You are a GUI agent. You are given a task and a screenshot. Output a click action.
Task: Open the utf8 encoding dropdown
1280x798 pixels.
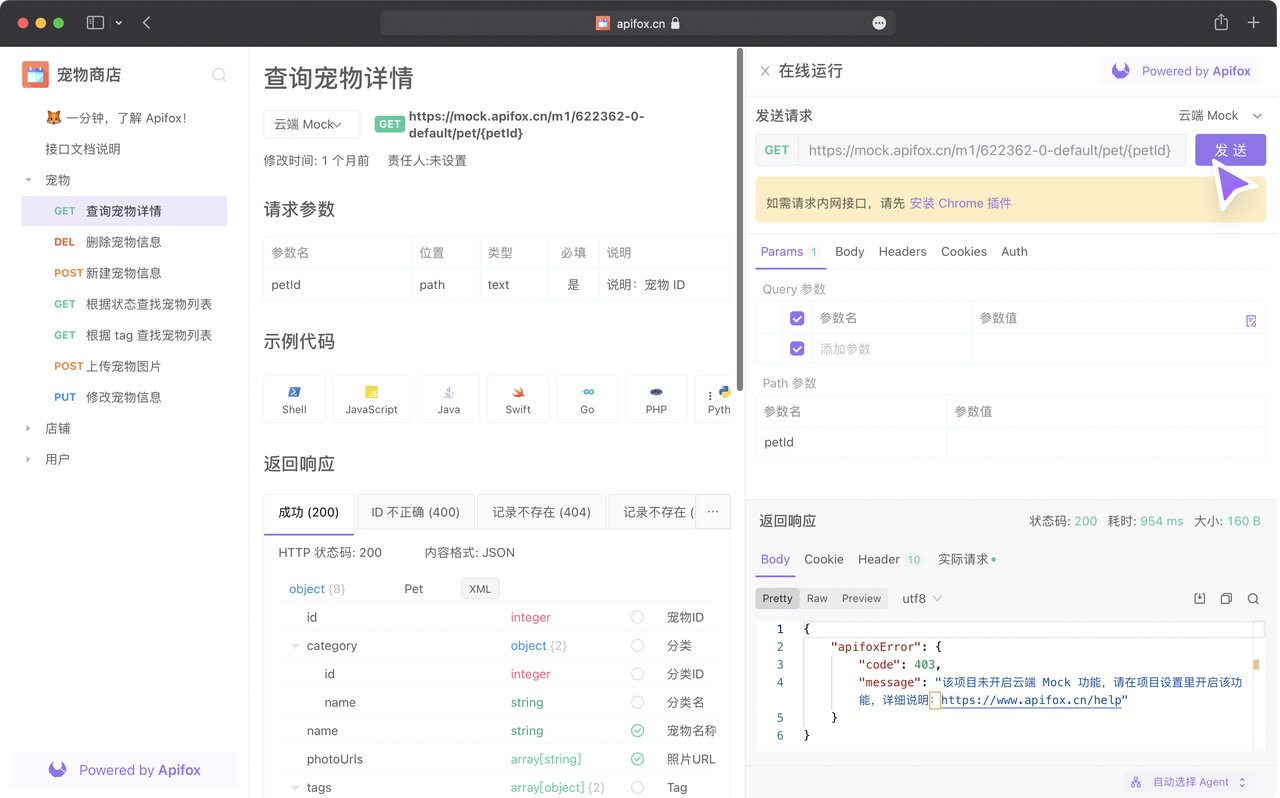(922, 599)
